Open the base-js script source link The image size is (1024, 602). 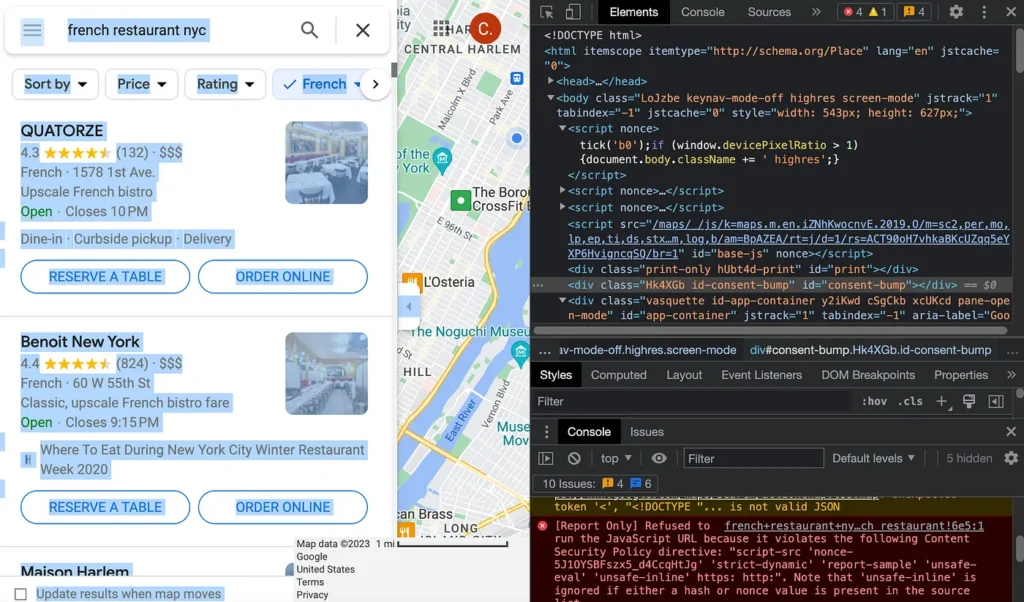click(788, 239)
